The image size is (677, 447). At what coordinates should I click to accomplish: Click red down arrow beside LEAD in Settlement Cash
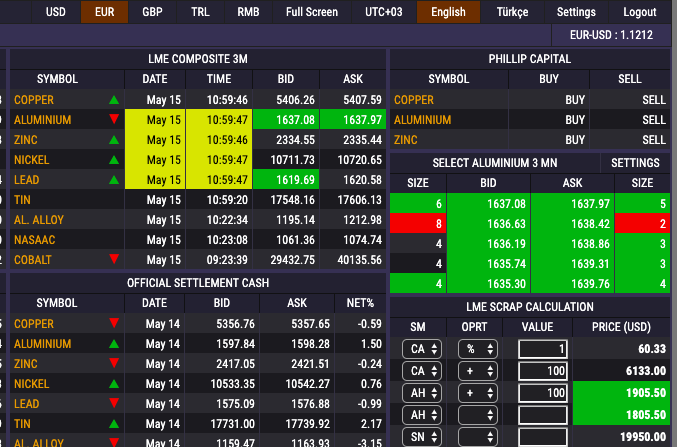pos(114,403)
